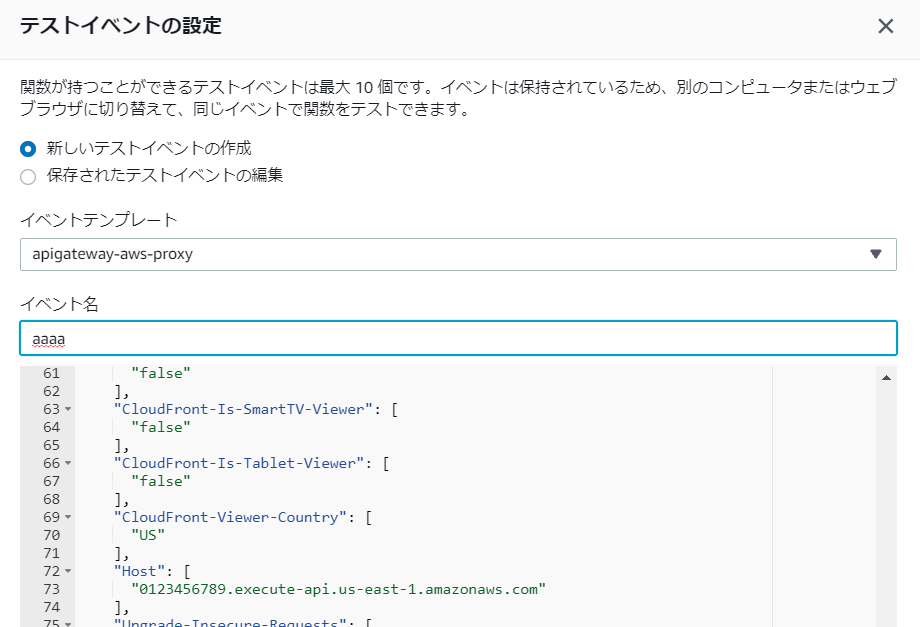
Task: Click the editor scrollbar down arrow
Action: 884,621
